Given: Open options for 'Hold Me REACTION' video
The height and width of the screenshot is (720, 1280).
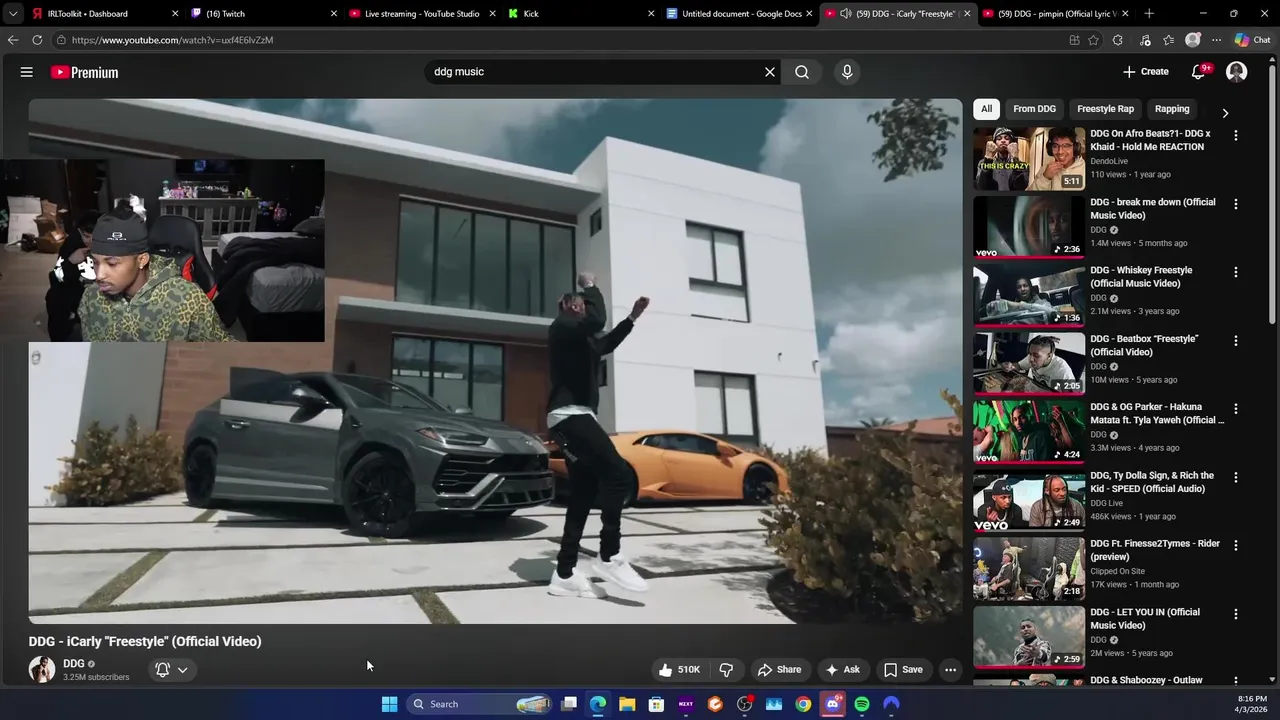Looking at the screenshot, I should (x=1235, y=135).
